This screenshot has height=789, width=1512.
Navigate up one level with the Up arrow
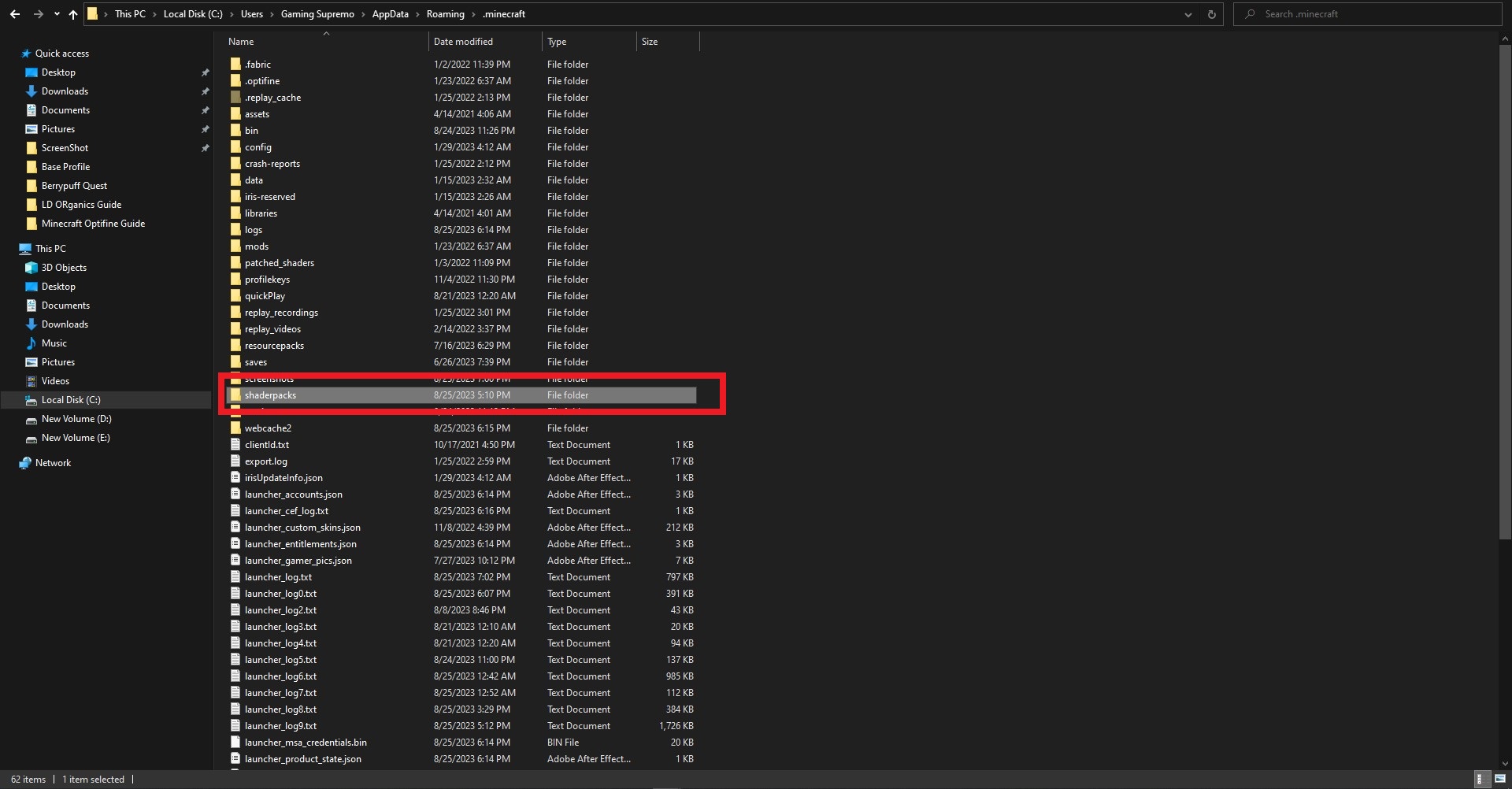tap(72, 13)
